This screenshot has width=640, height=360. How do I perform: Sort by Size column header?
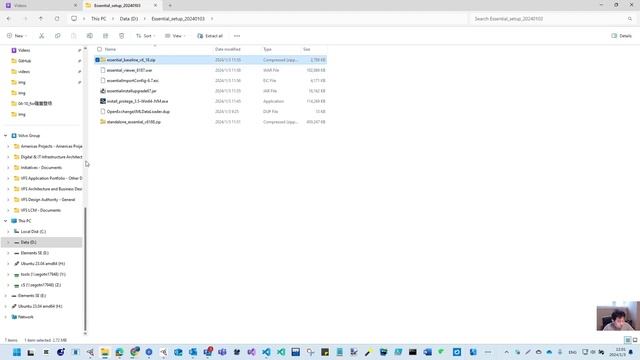coord(307,49)
